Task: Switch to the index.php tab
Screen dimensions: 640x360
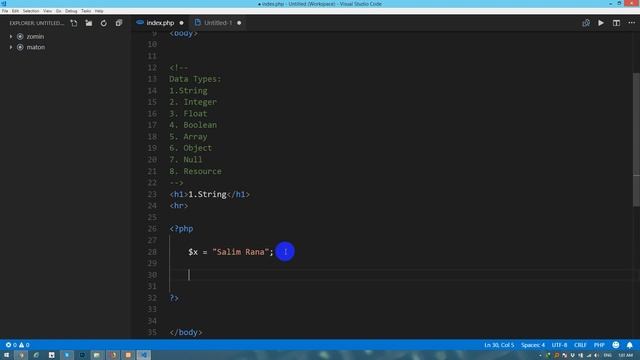Action: [x=160, y=23]
